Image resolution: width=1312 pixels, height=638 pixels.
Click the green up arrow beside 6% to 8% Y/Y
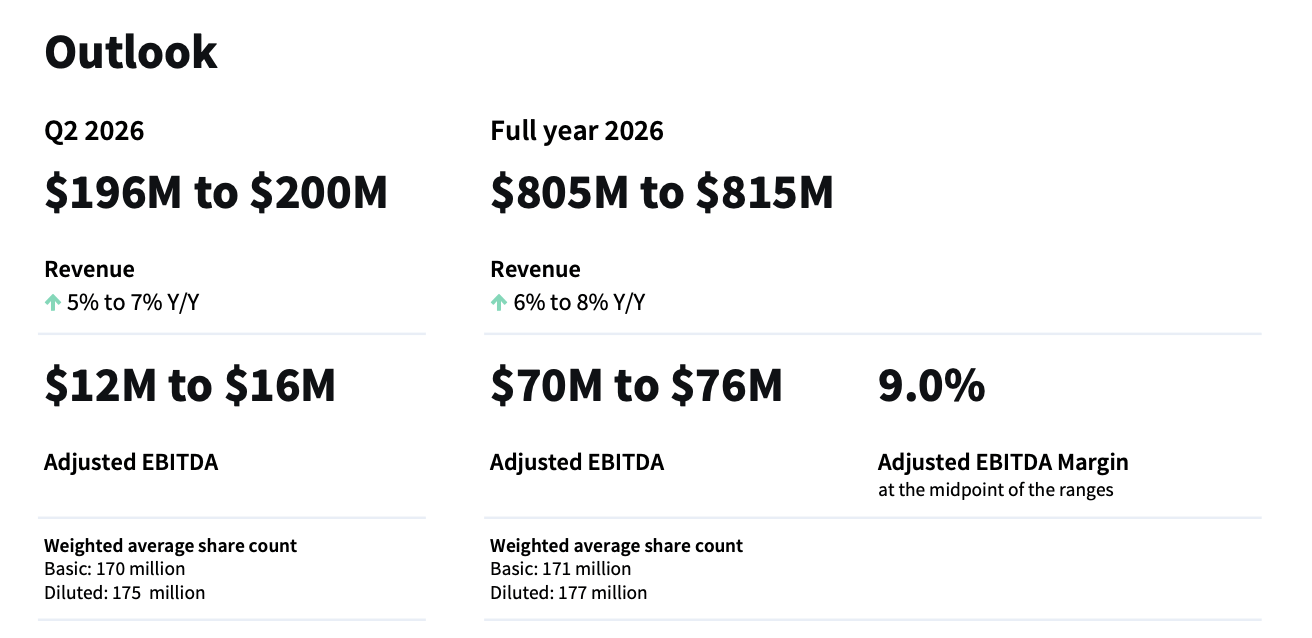tap(499, 303)
